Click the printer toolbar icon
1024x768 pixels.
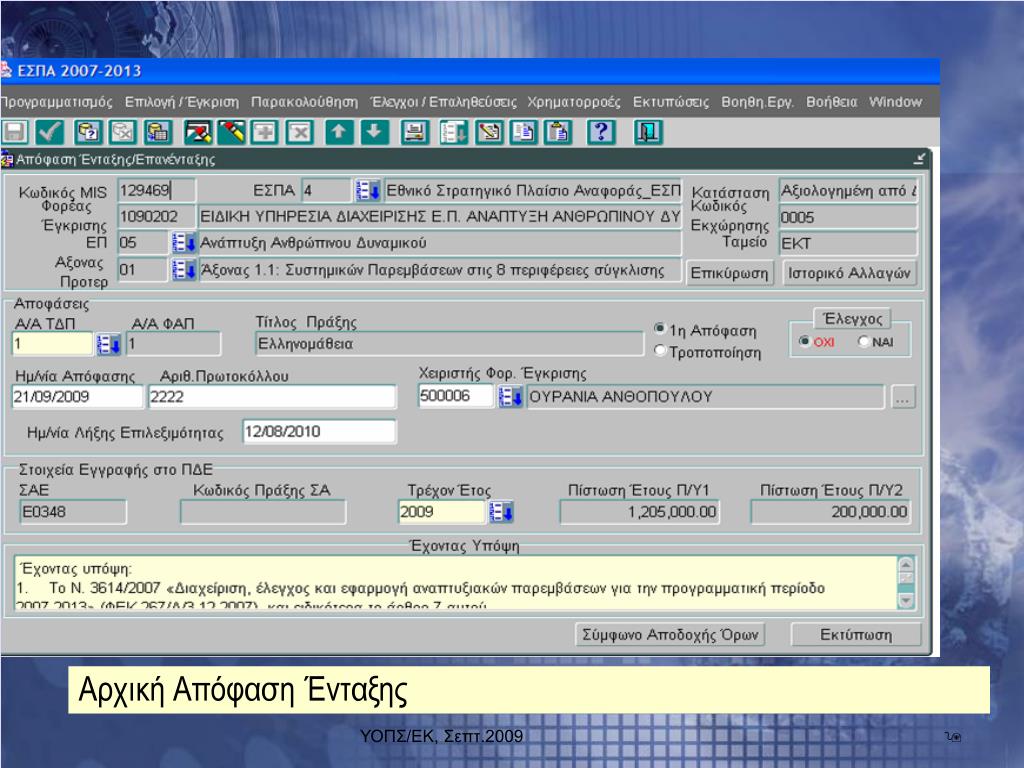414,133
